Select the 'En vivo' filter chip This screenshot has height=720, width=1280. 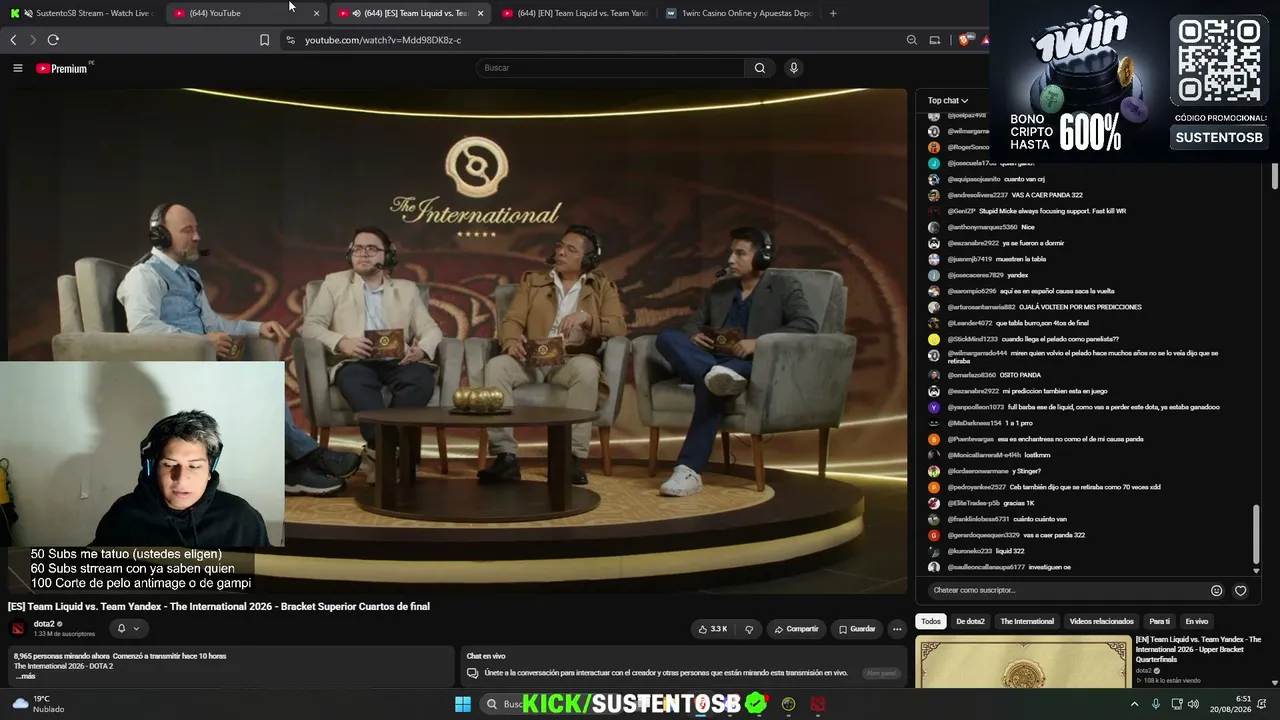pos(1196,622)
